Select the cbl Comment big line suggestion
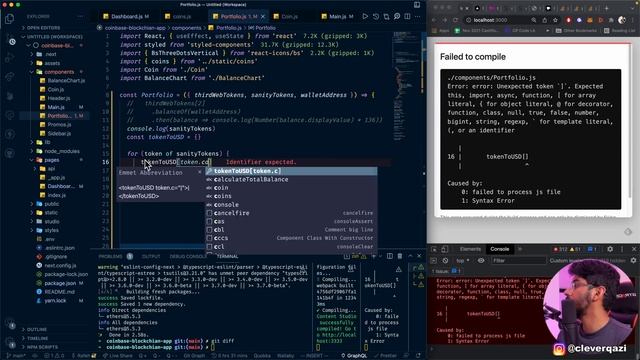The height and width of the screenshot is (360, 640). pos(291,230)
